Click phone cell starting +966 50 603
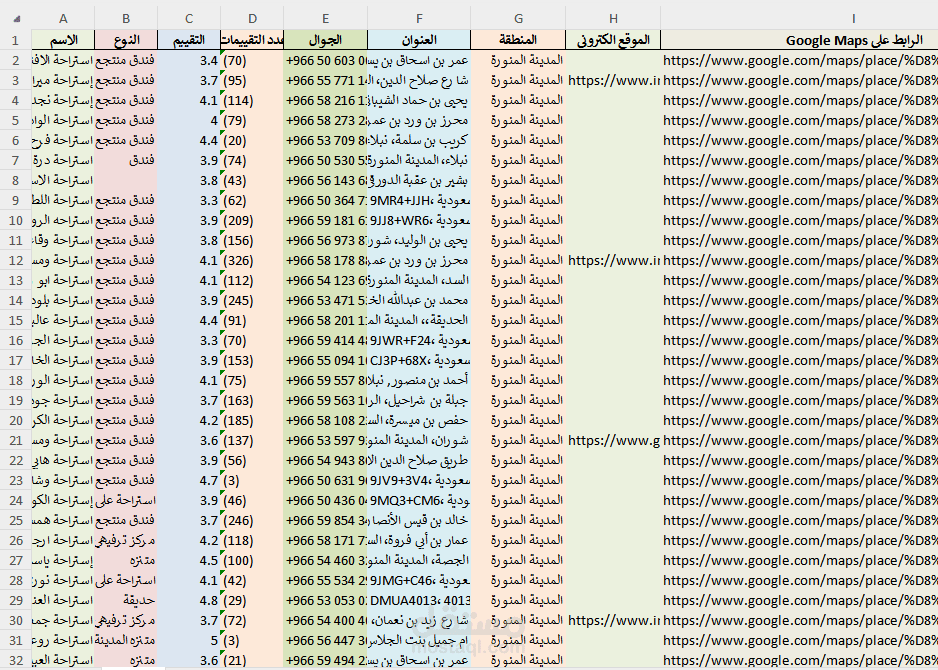The image size is (938, 670). pyautogui.click(x=325, y=60)
